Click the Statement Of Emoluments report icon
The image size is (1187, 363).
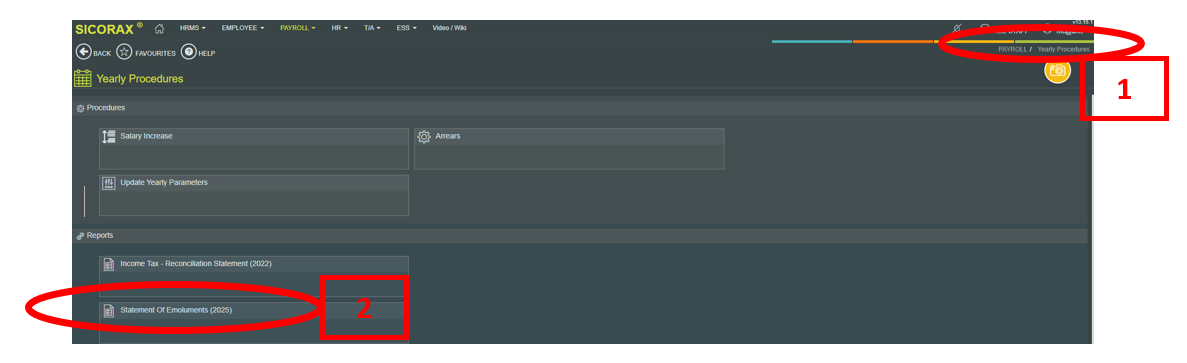click(108, 311)
